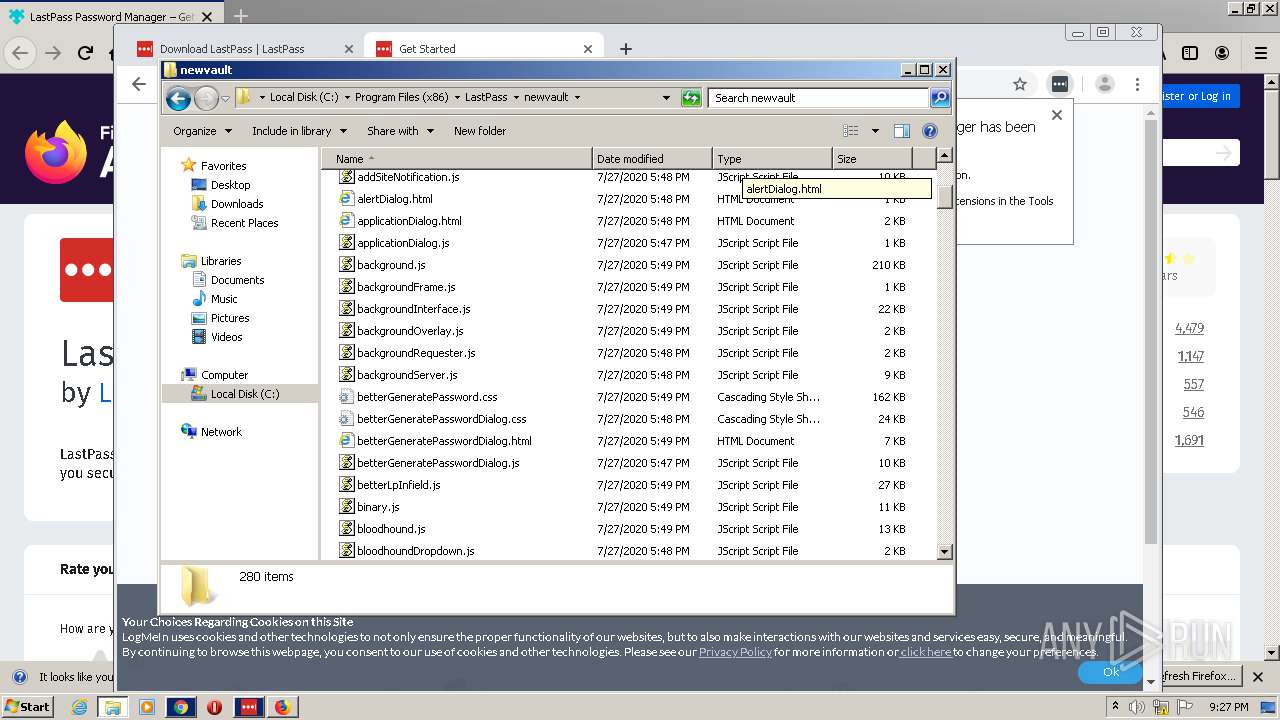Image resolution: width=1280 pixels, height=720 pixels.
Task: Open Opera from the taskbar
Action: coord(214,707)
